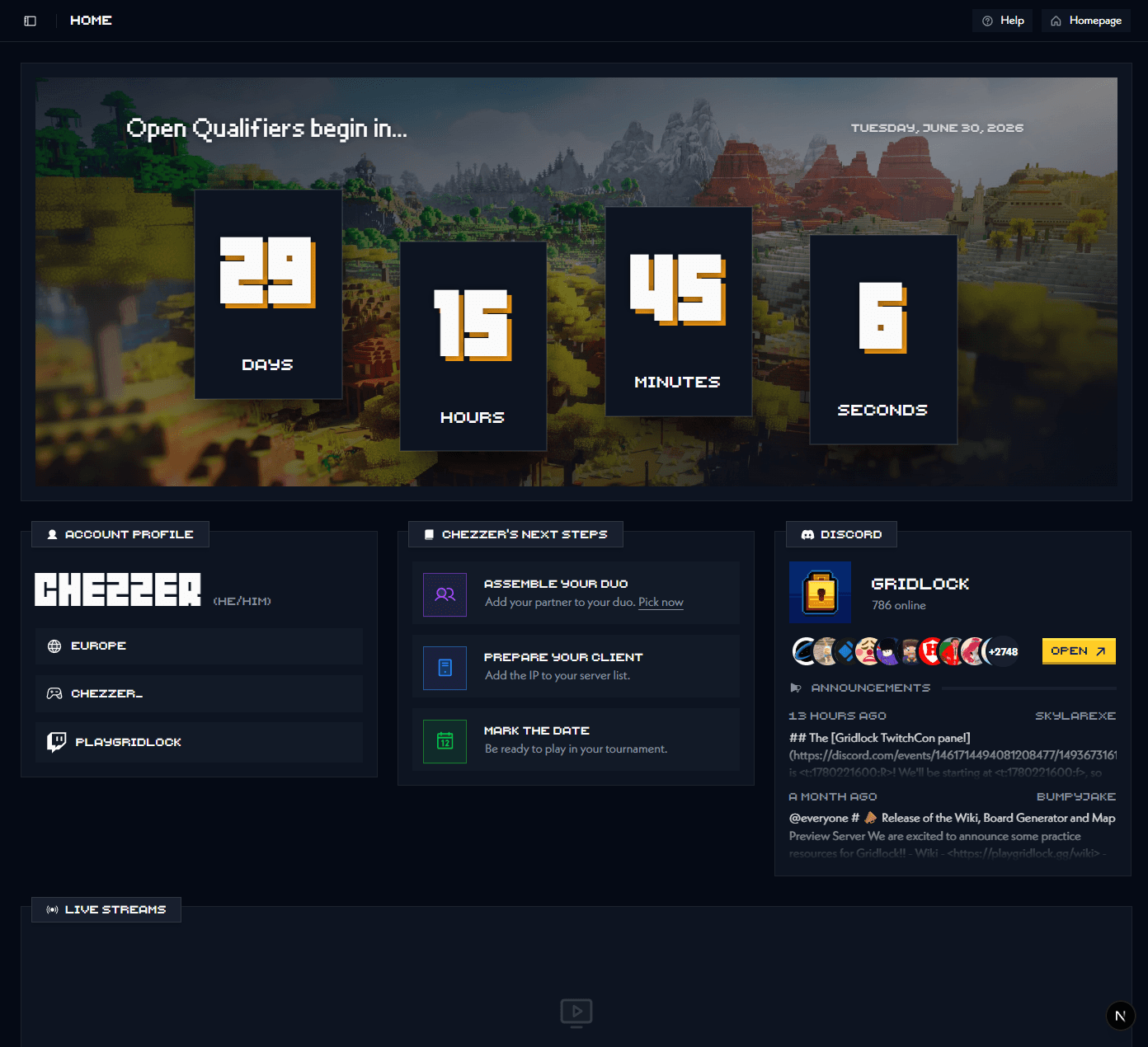1148x1047 pixels.
Task: Click the CHEZZER username heading
Action: point(118,589)
